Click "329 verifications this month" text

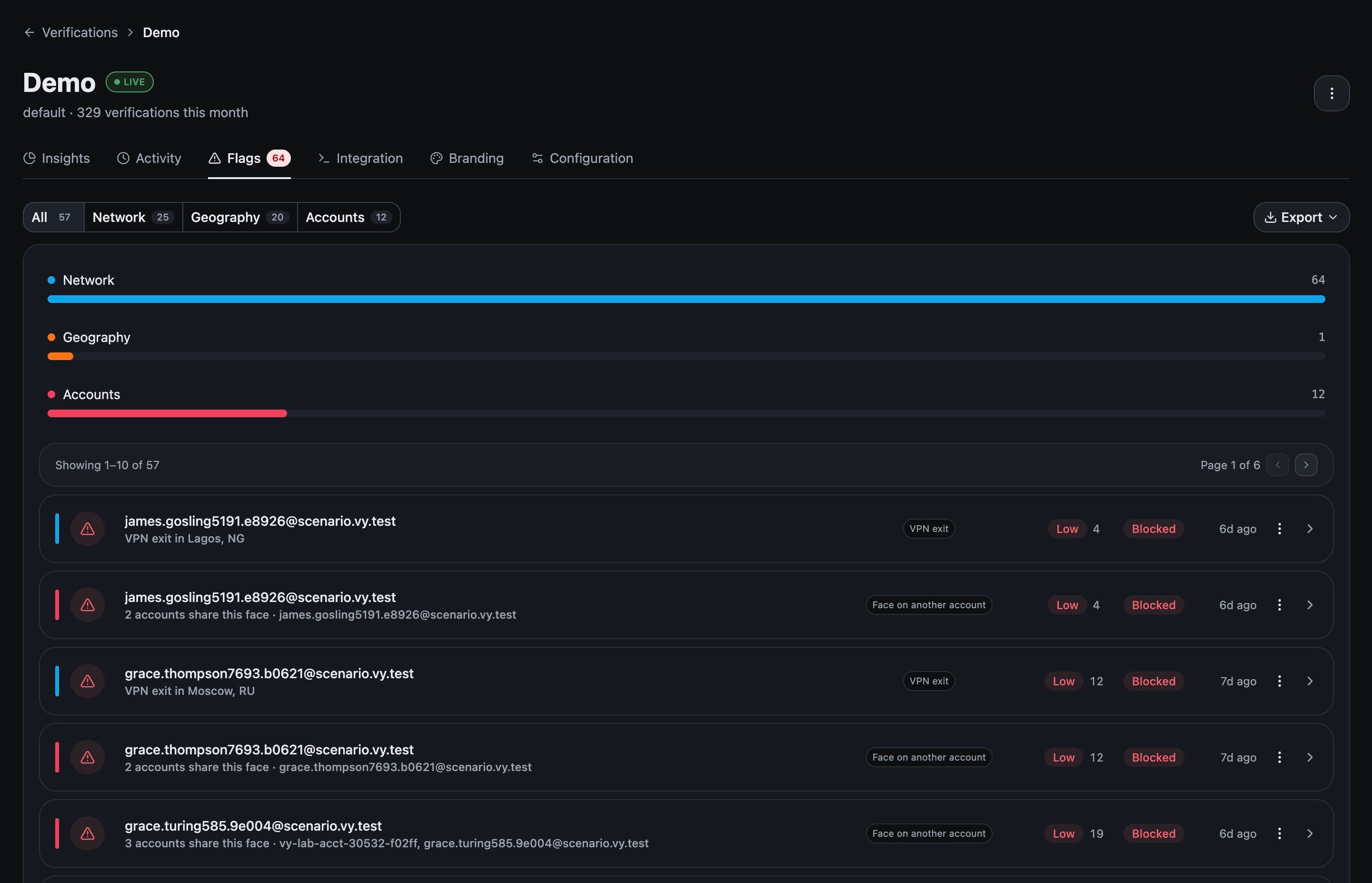click(163, 112)
